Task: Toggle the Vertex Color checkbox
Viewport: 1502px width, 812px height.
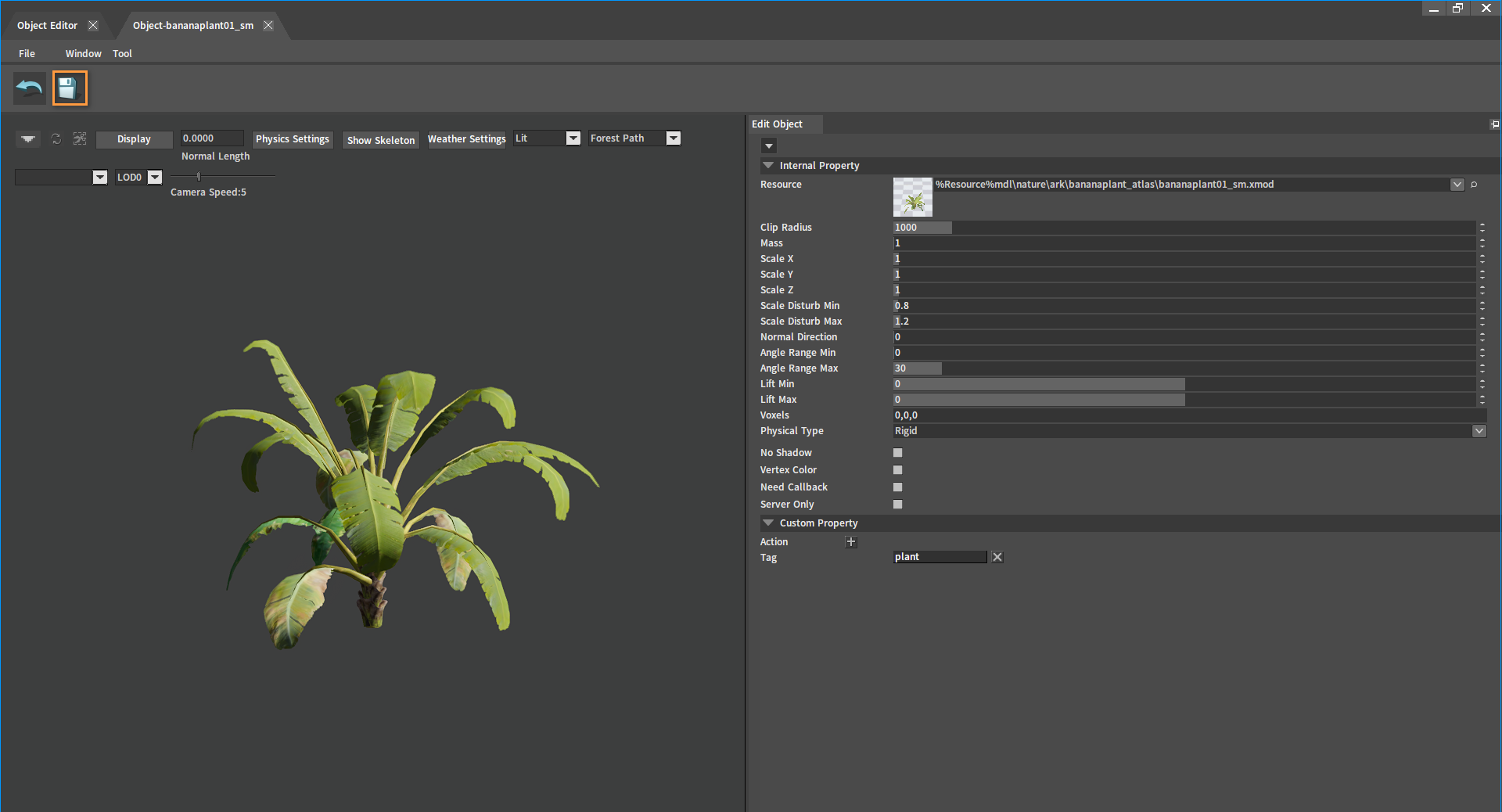Action: pyautogui.click(x=898, y=470)
